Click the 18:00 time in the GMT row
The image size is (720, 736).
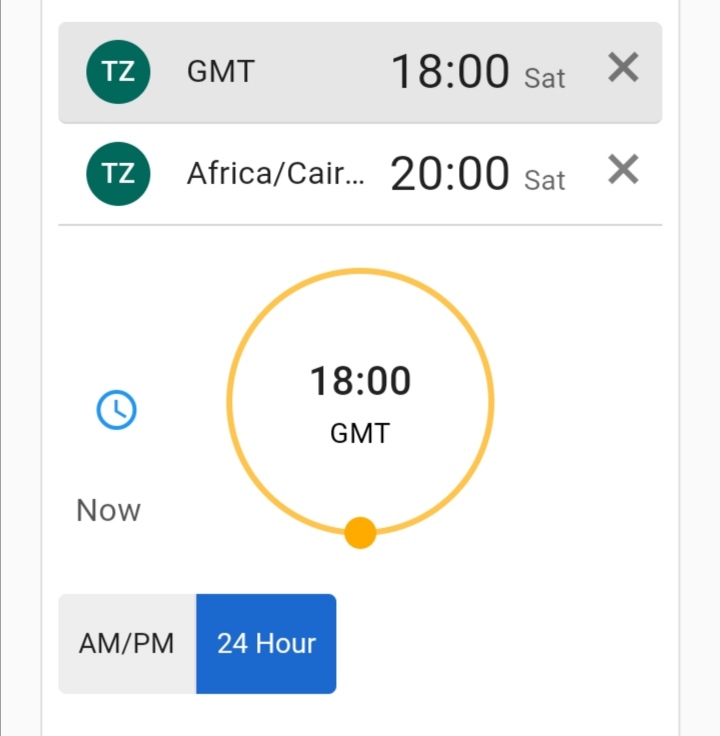point(450,72)
